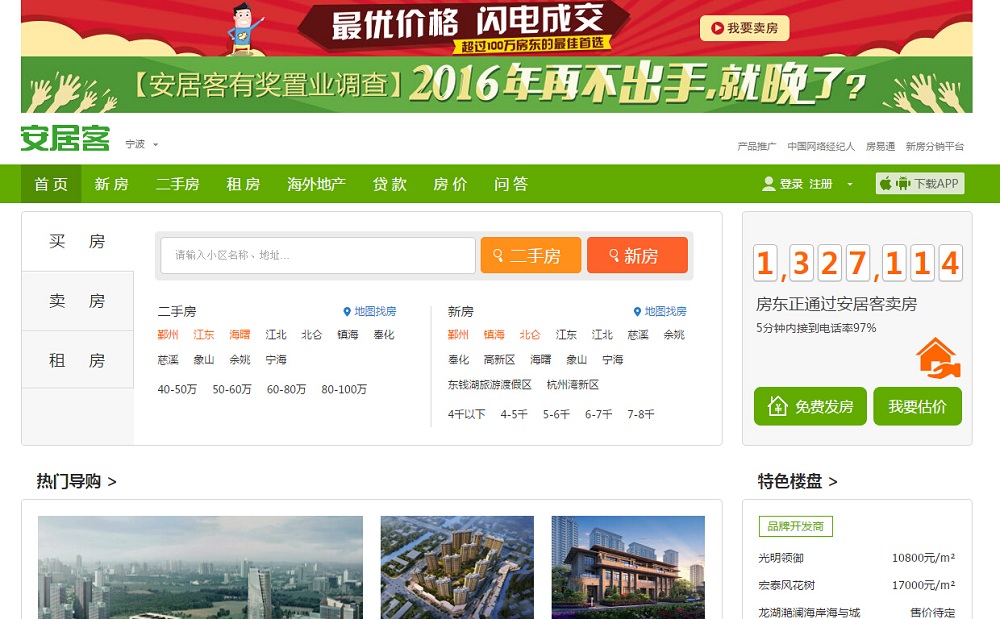This screenshot has height=619, width=1000.
Task: Click the 2016 survey green banner
Action: (x=496, y=85)
